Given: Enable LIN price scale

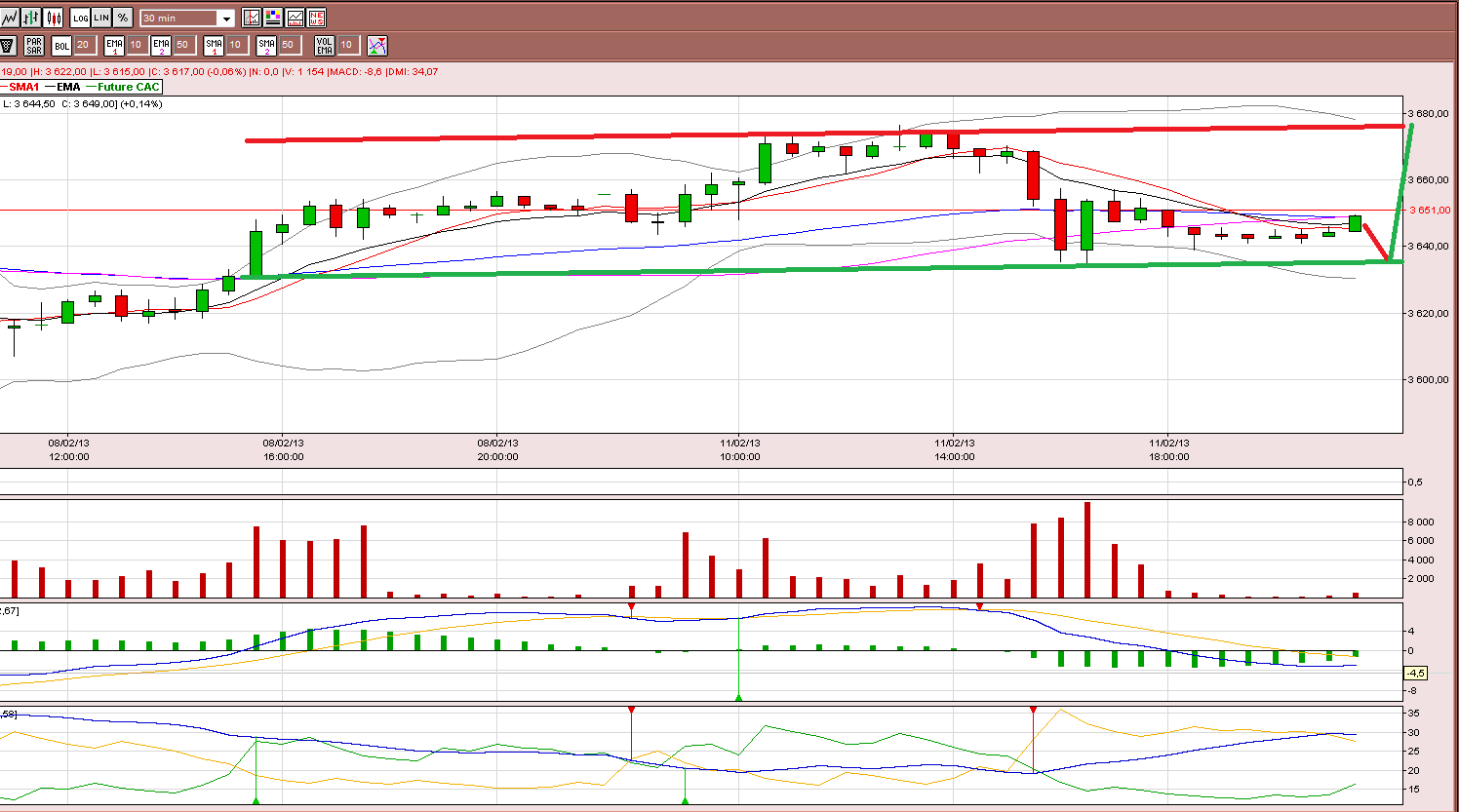Looking at the screenshot, I should pyautogui.click(x=101, y=18).
